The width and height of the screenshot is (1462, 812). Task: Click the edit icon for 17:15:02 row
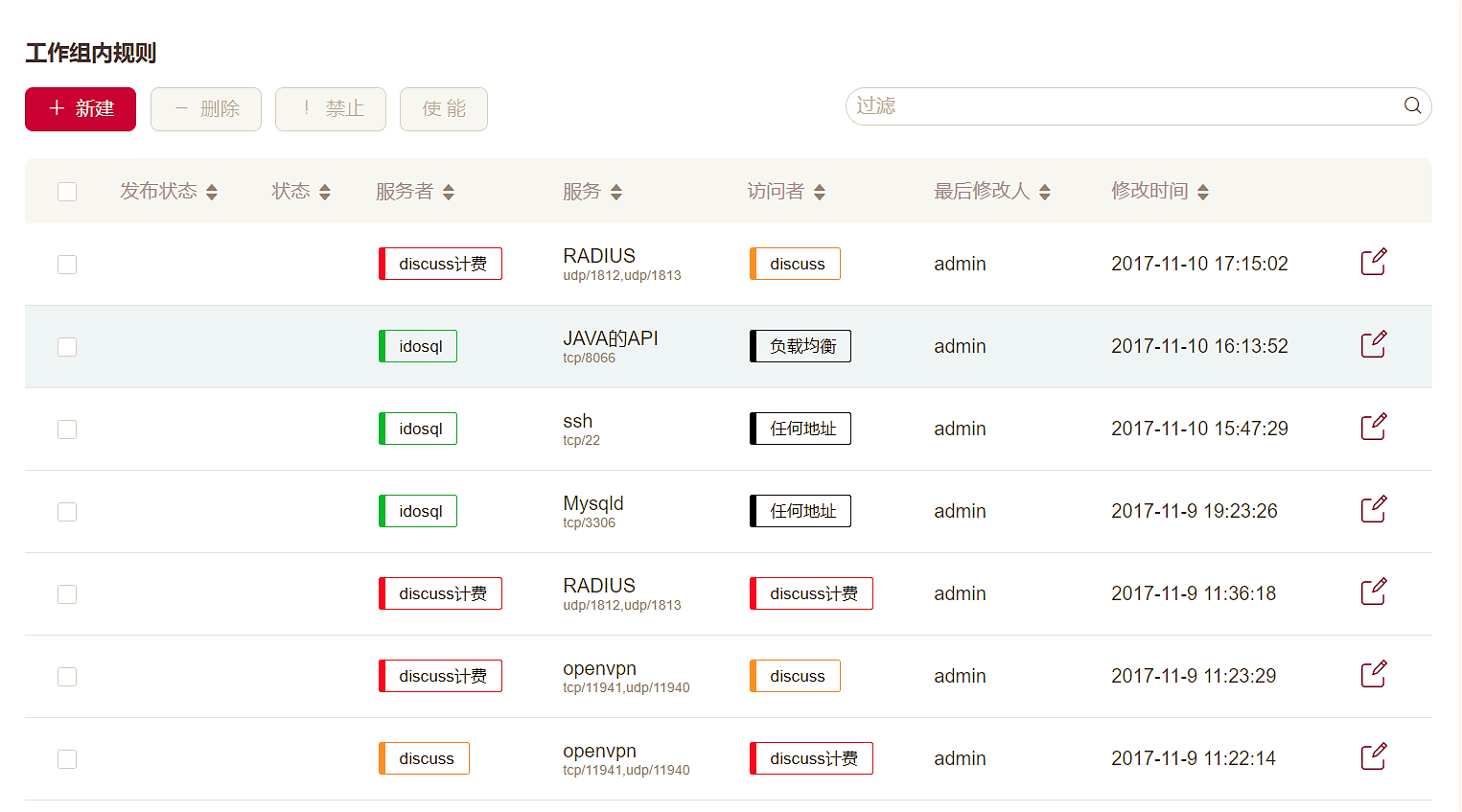[1373, 262]
